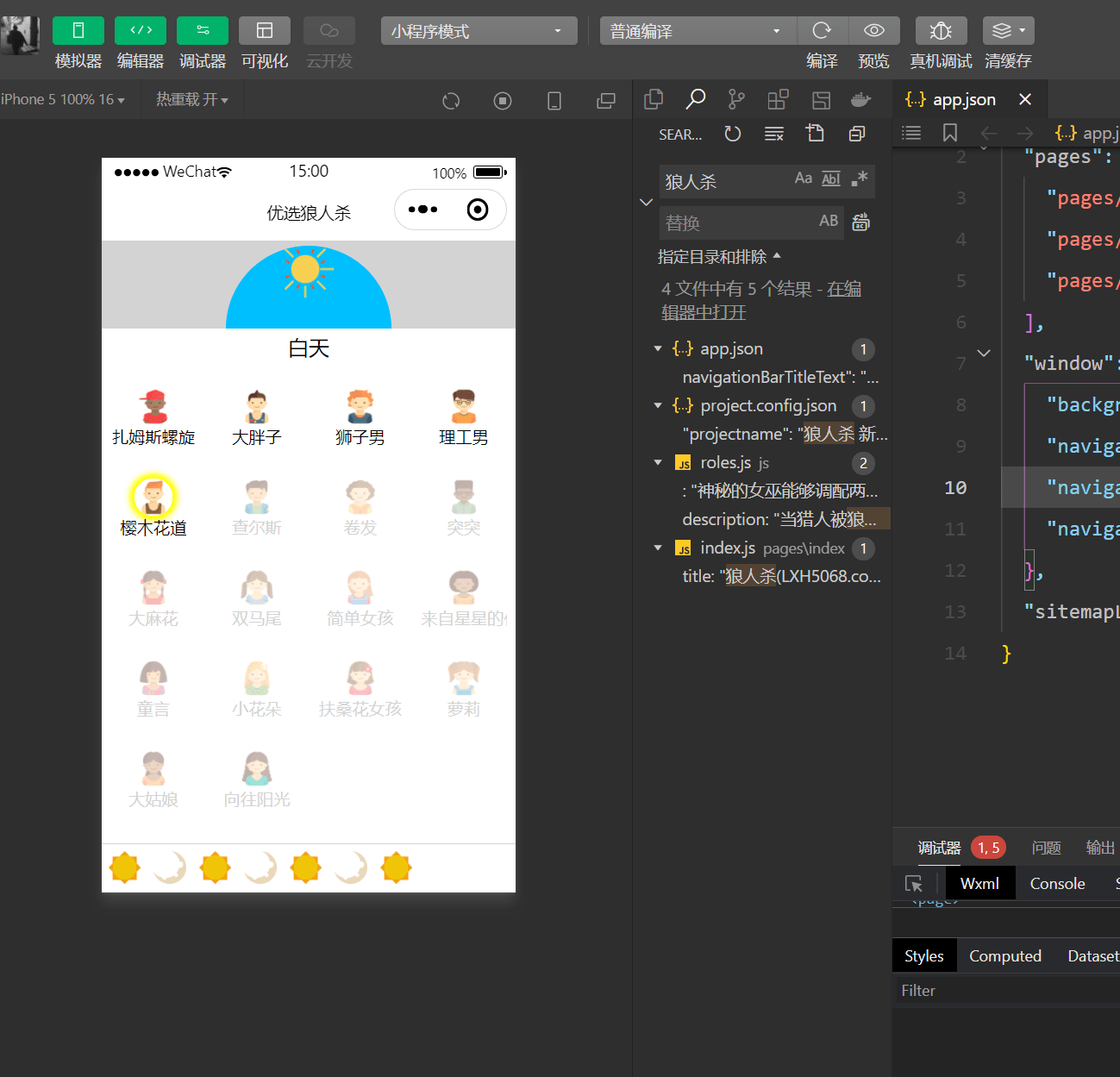Open the mini program mode dropdown
The image size is (1120, 1077).
pyautogui.click(x=479, y=31)
